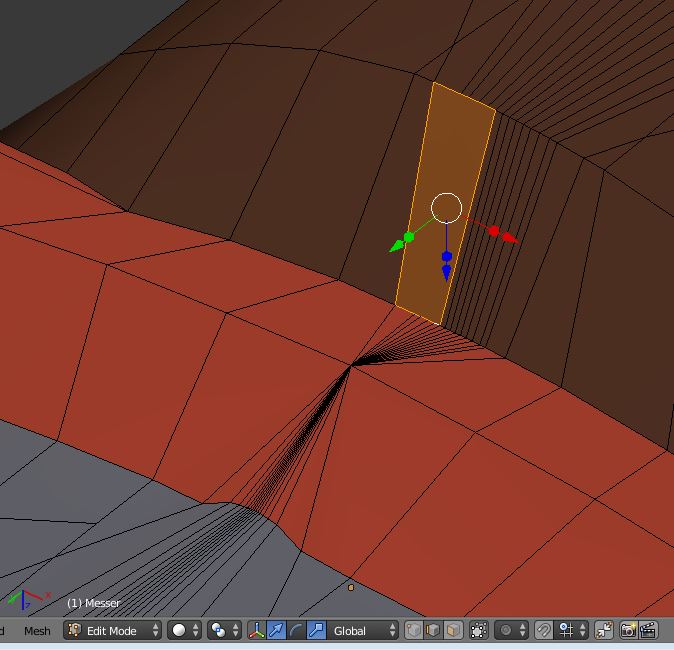The image size is (674, 650).
Task: Enable the translate manipulator arrow
Action: coord(276,630)
